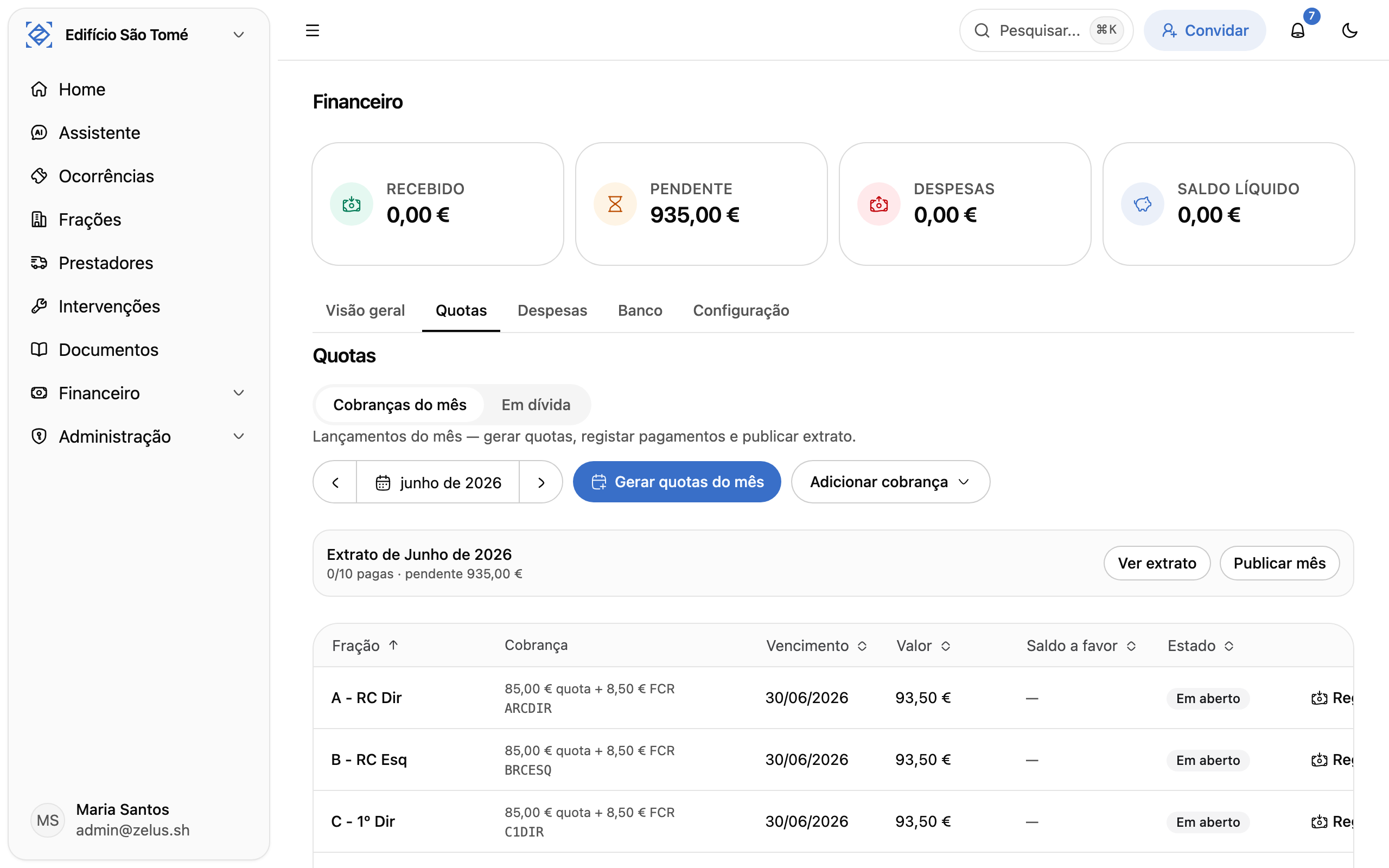Click the Saldo Líquido piggy bank icon
Viewport: 1389px width, 868px height.
(x=1142, y=204)
